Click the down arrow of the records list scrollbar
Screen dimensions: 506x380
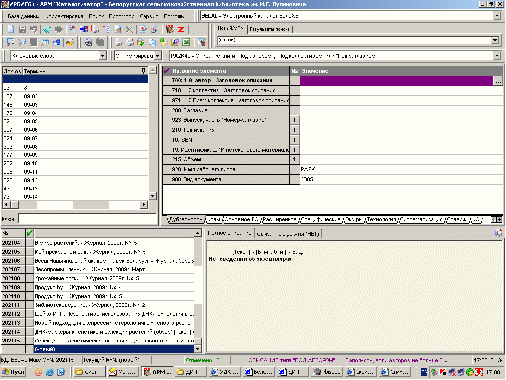click(x=198, y=349)
